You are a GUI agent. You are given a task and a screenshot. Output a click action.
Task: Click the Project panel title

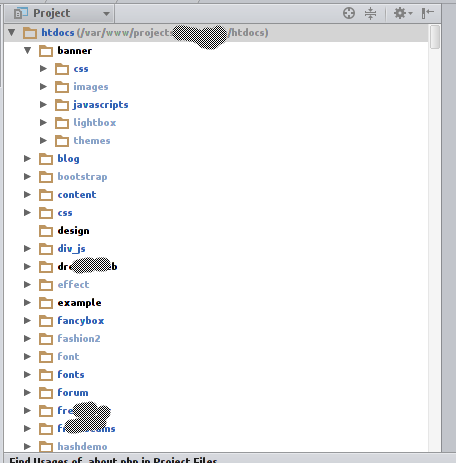[x=52, y=13]
